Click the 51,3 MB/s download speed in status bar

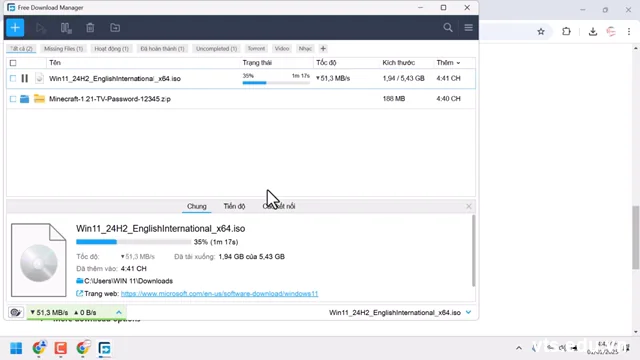49,313
